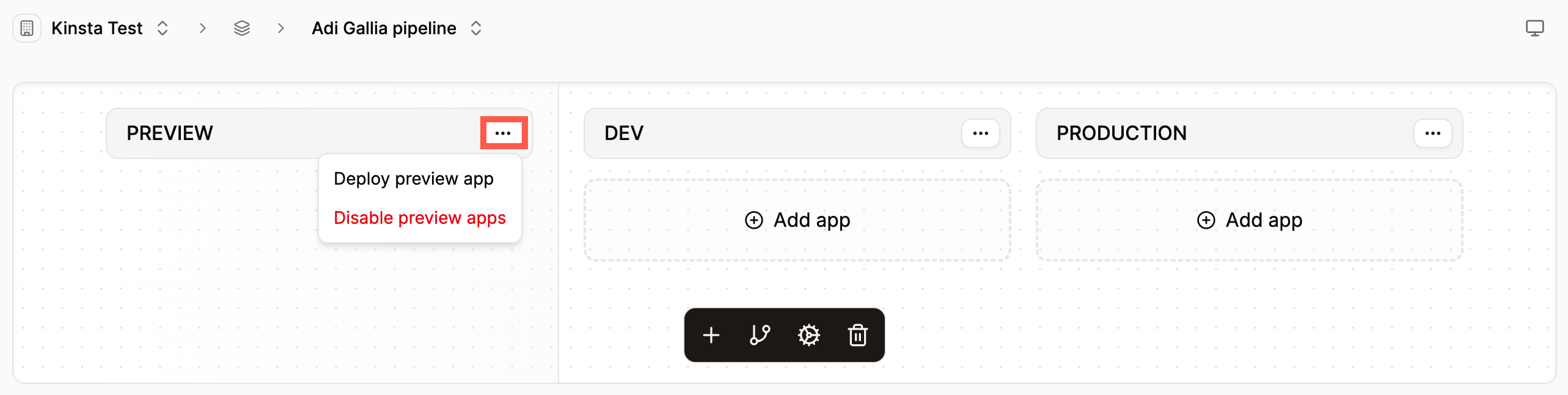Click the display icon at top right
The height and width of the screenshot is (395, 1568).
click(1536, 28)
